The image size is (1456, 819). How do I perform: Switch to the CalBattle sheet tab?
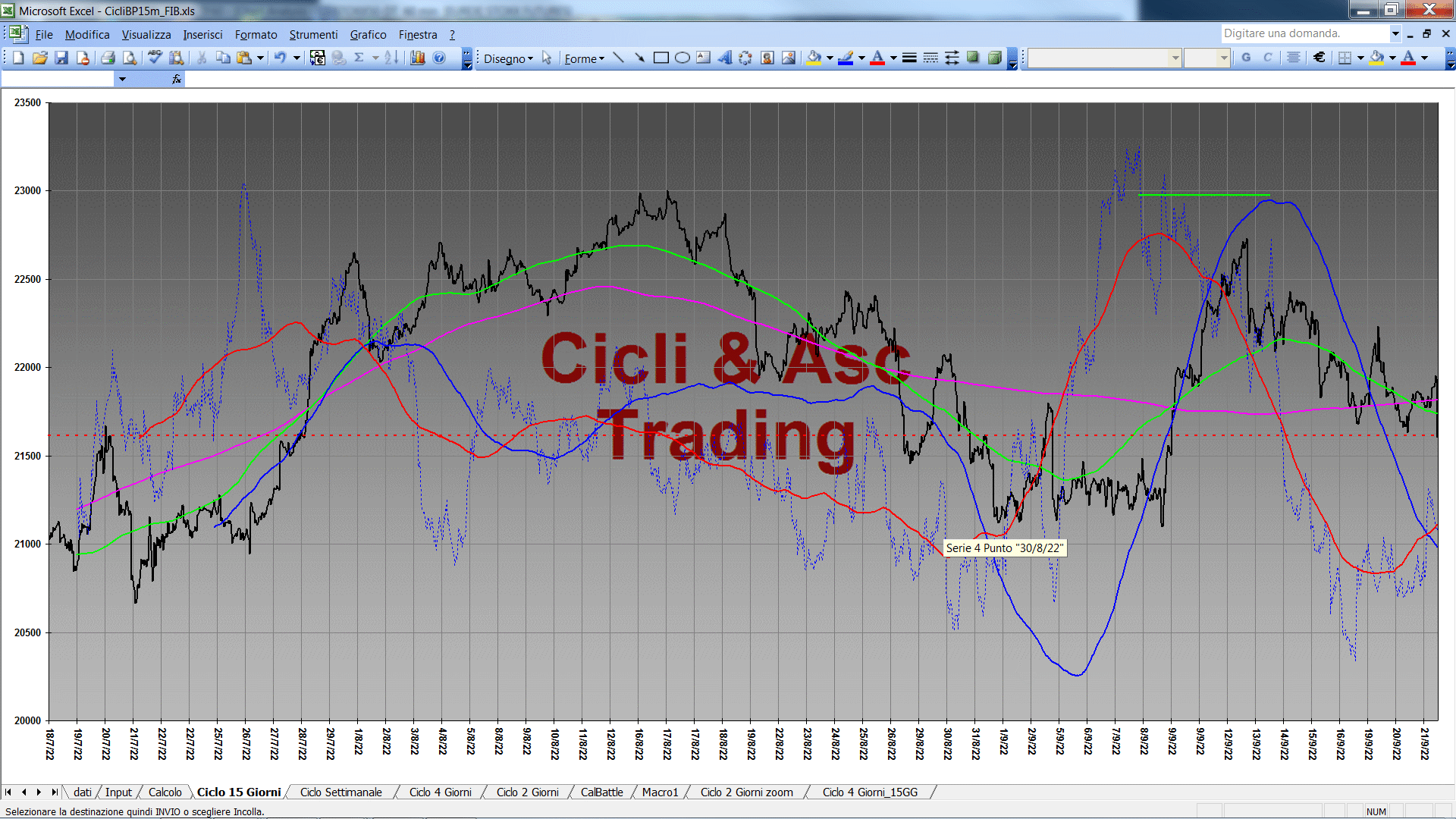(x=601, y=792)
